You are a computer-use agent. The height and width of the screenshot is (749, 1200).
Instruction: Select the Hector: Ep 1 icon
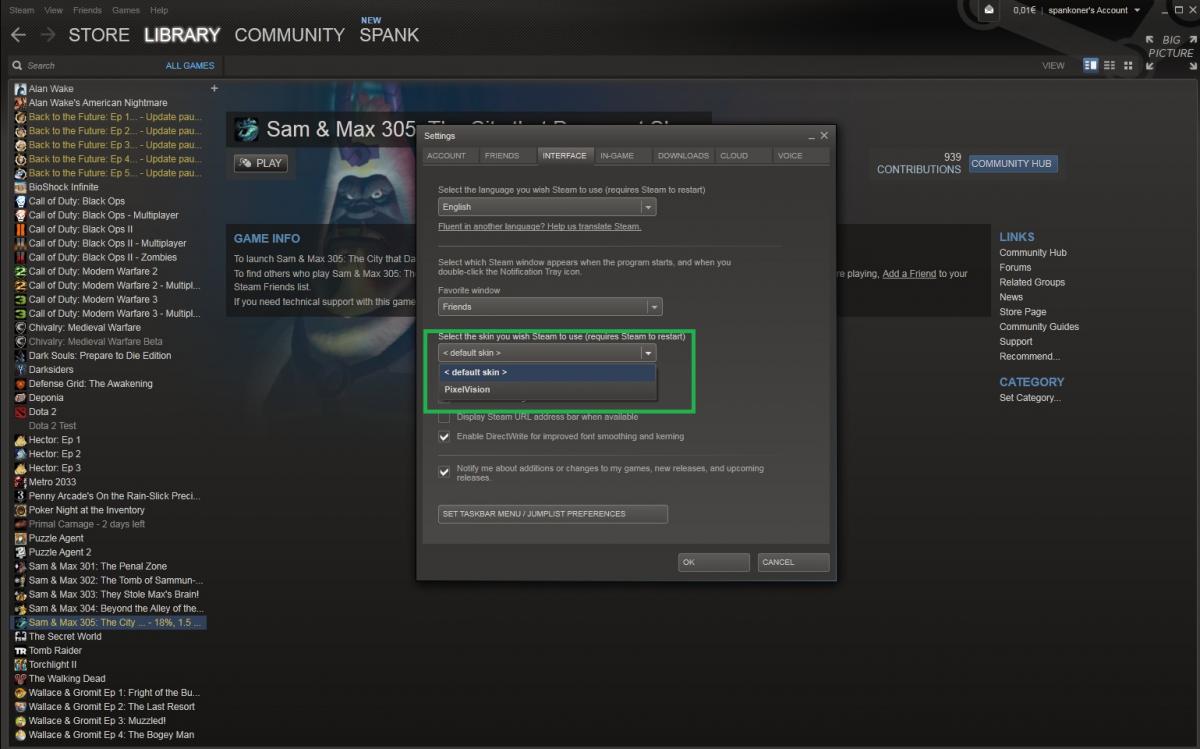[x=20, y=440]
